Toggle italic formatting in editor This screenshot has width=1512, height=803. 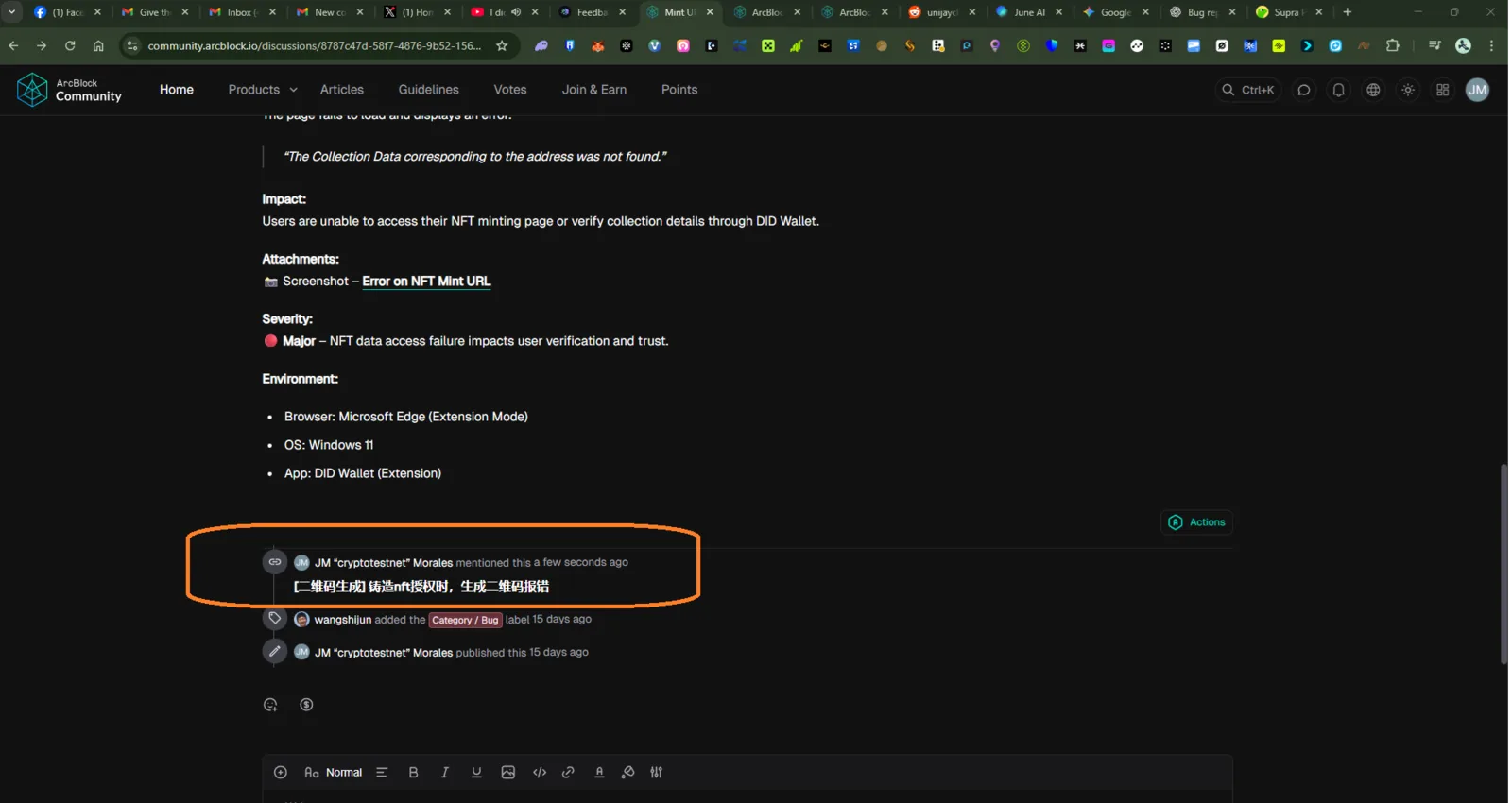(x=444, y=773)
